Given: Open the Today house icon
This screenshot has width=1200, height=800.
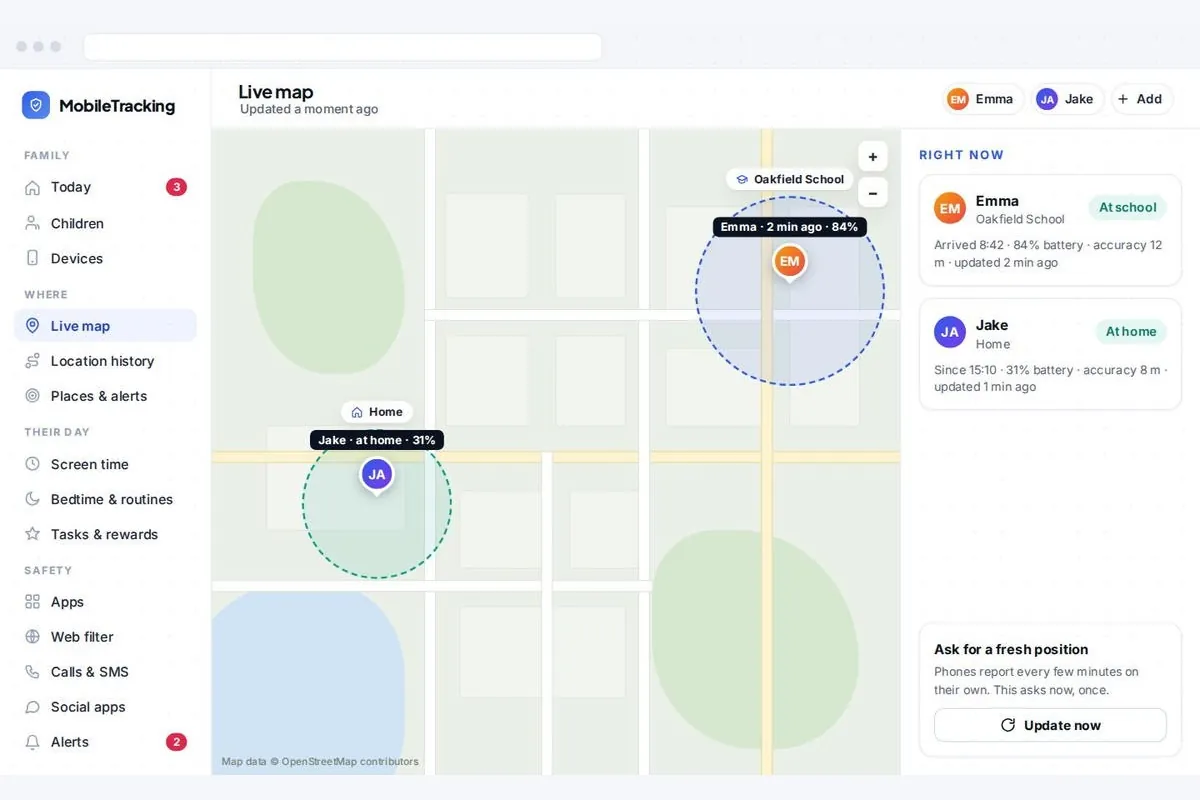Looking at the screenshot, I should [32, 187].
